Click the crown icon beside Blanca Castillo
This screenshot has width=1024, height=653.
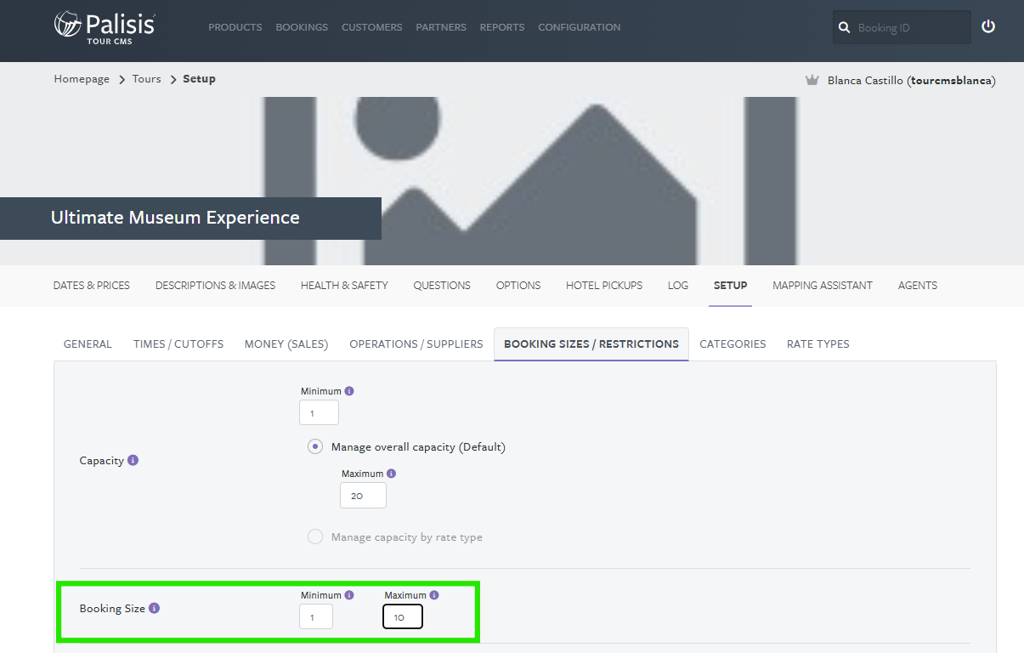[x=812, y=80]
